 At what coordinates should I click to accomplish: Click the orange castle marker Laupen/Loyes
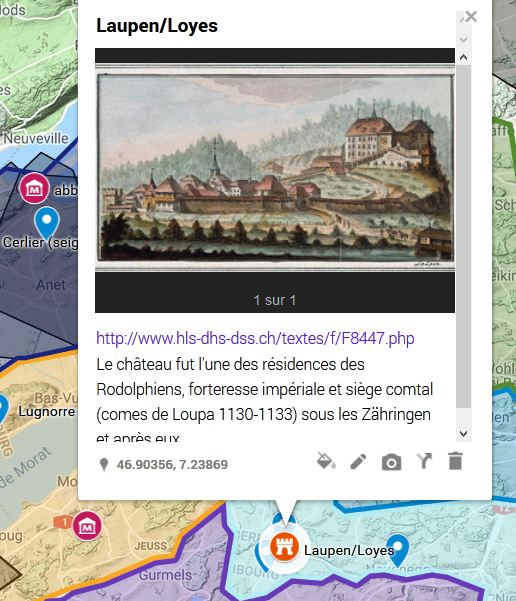[284, 547]
